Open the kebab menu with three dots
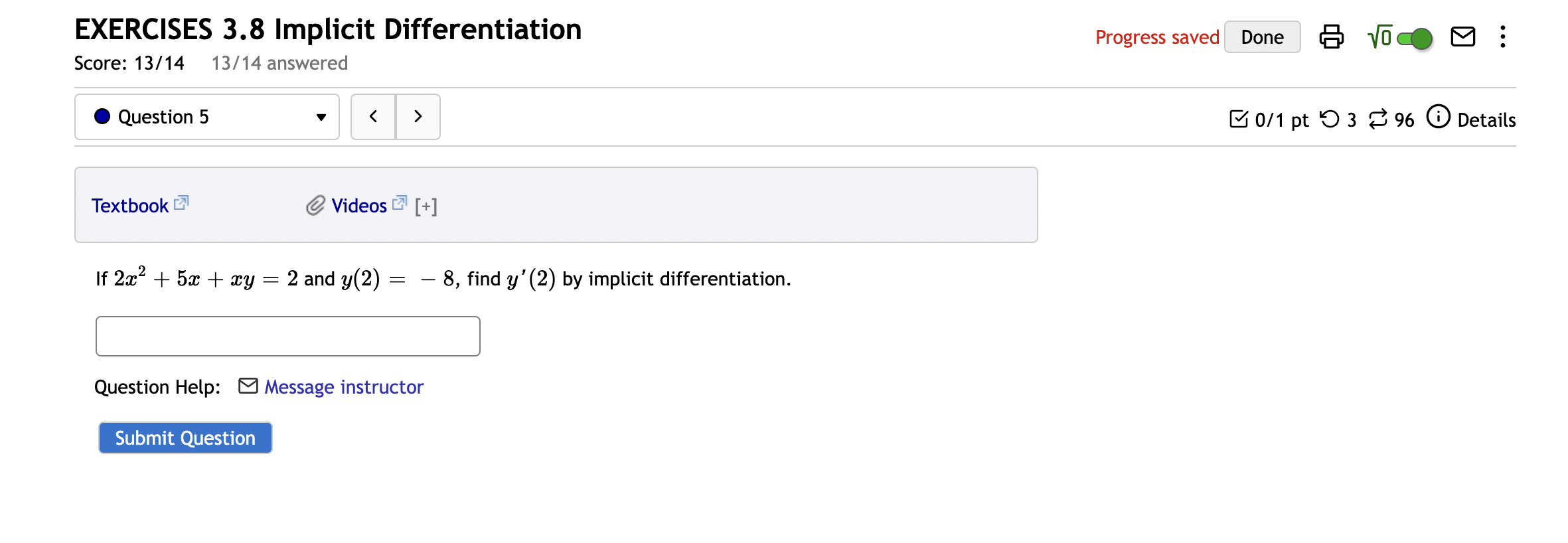The width and height of the screenshot is (1568, 543). (x=1503, y=38)
